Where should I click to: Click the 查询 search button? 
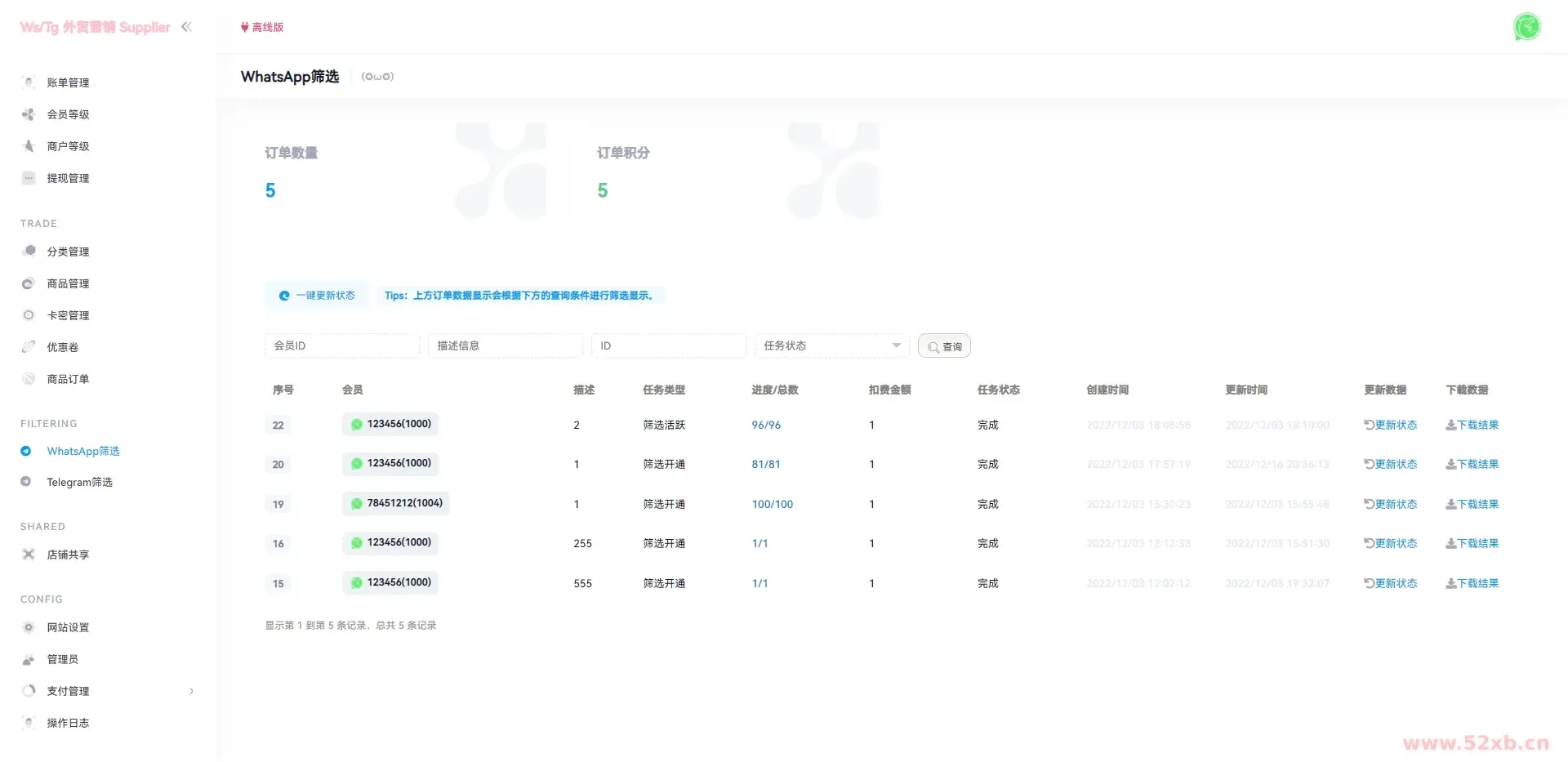[944, 346]
